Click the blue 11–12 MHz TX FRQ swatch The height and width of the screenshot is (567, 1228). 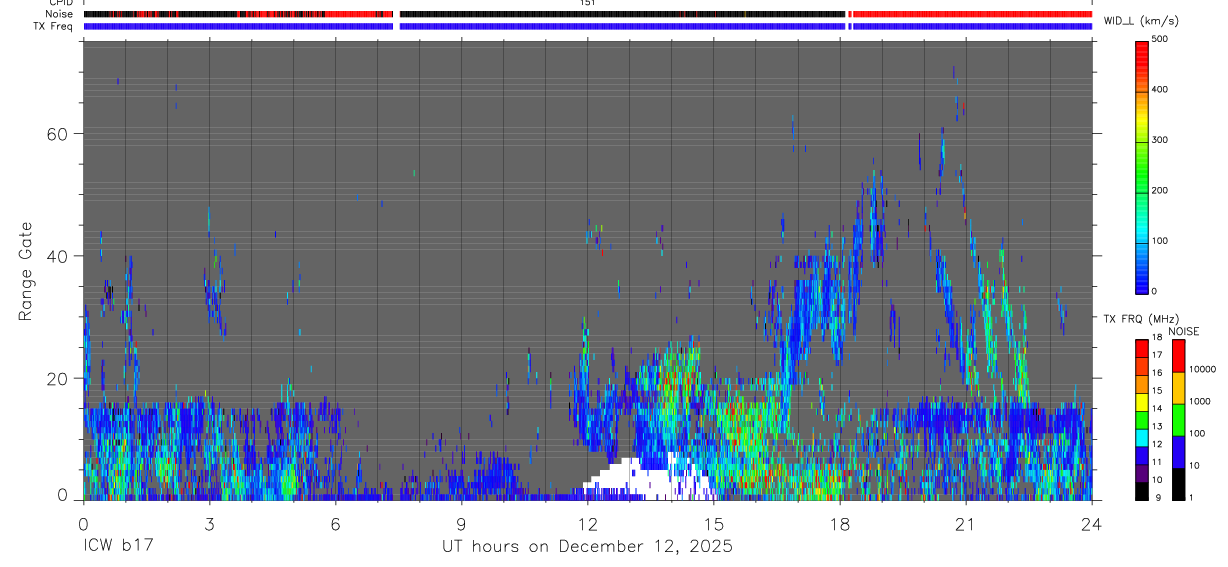coord(1141,456)
